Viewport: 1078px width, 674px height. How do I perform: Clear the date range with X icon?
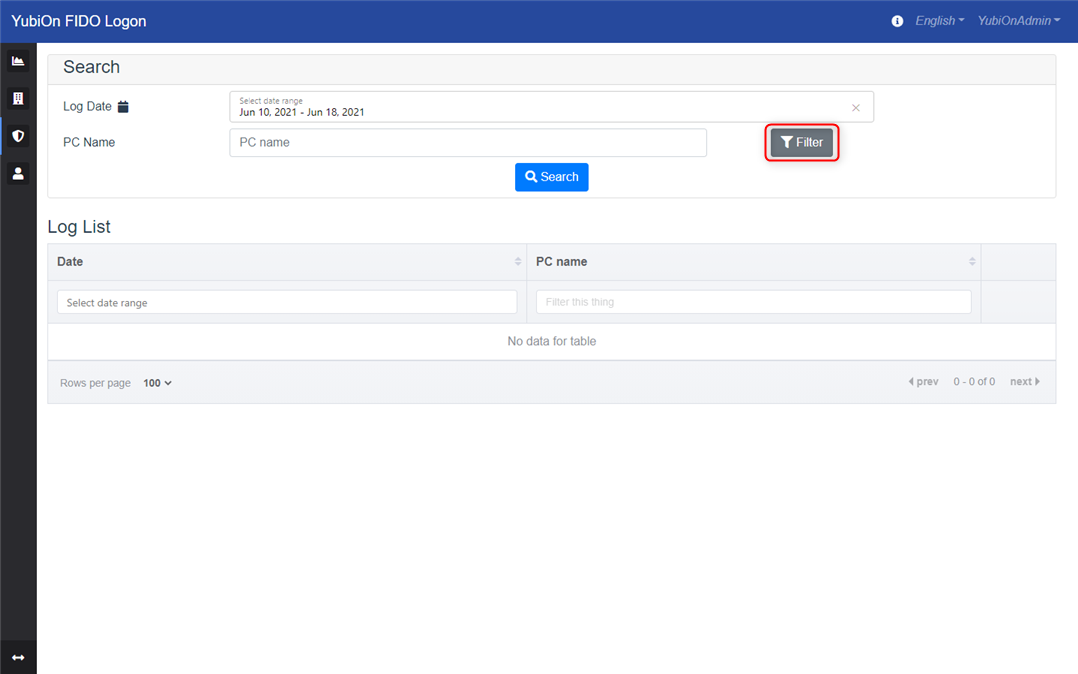click(x=856, y=107)
